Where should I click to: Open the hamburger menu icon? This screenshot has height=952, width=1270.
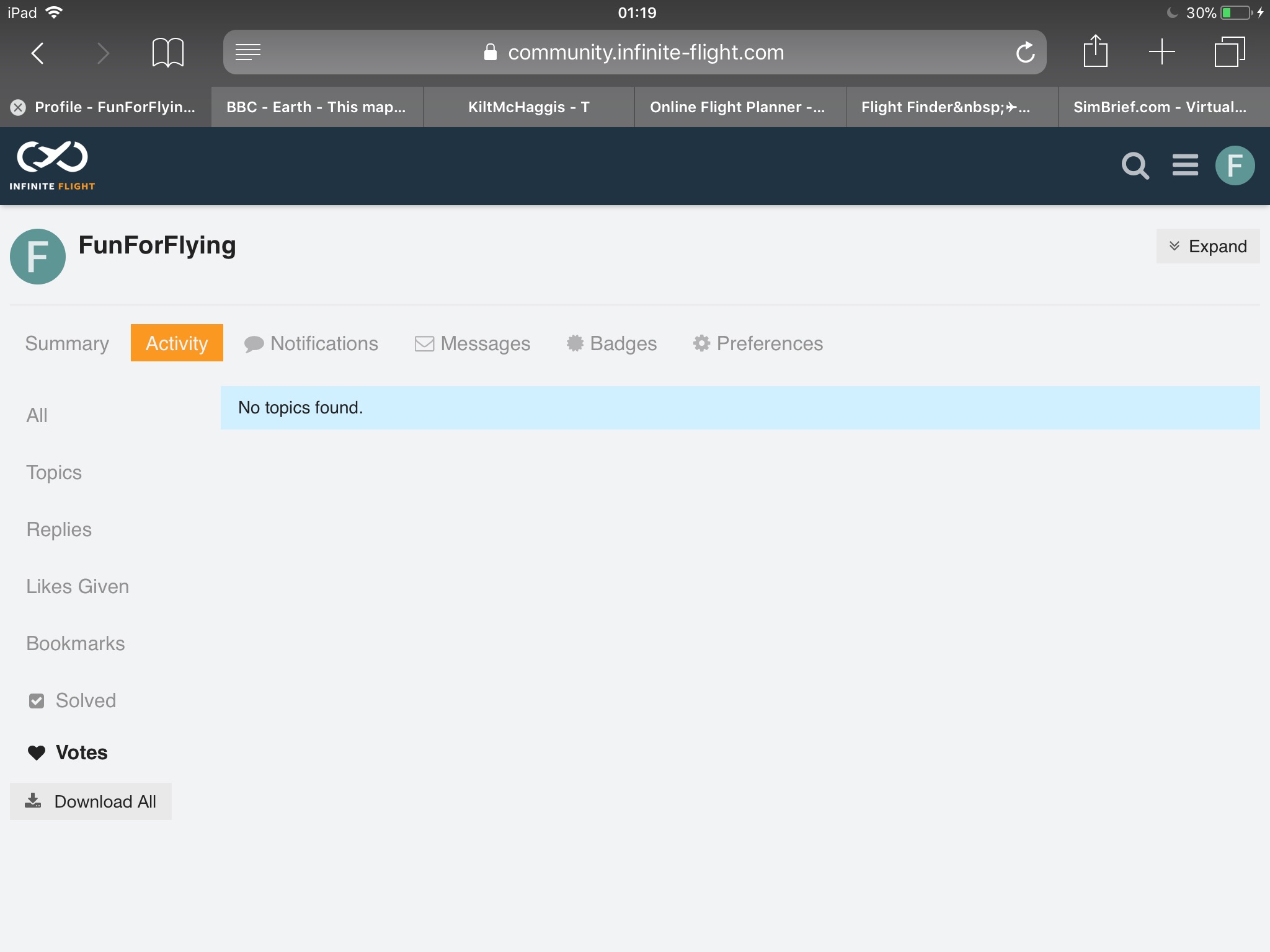click(1184, 165)
